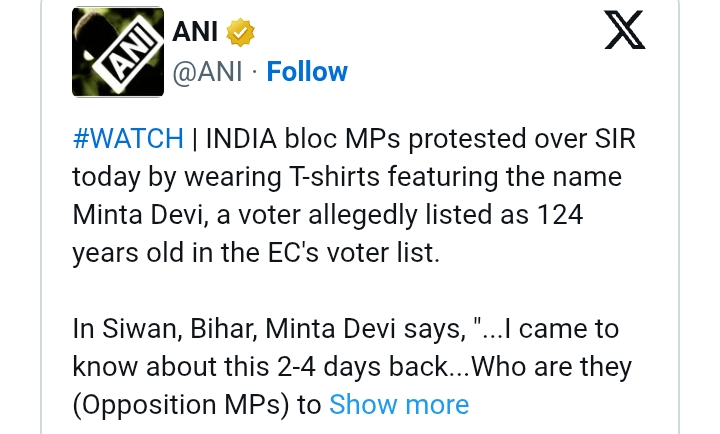
Task: Click the ANI display name
Action: [198, 34]
